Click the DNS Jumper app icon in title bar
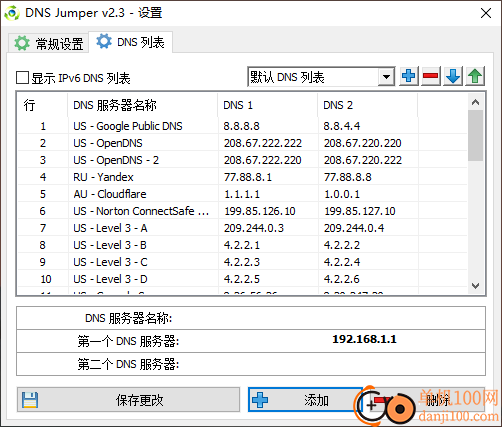 coord(12,13)
